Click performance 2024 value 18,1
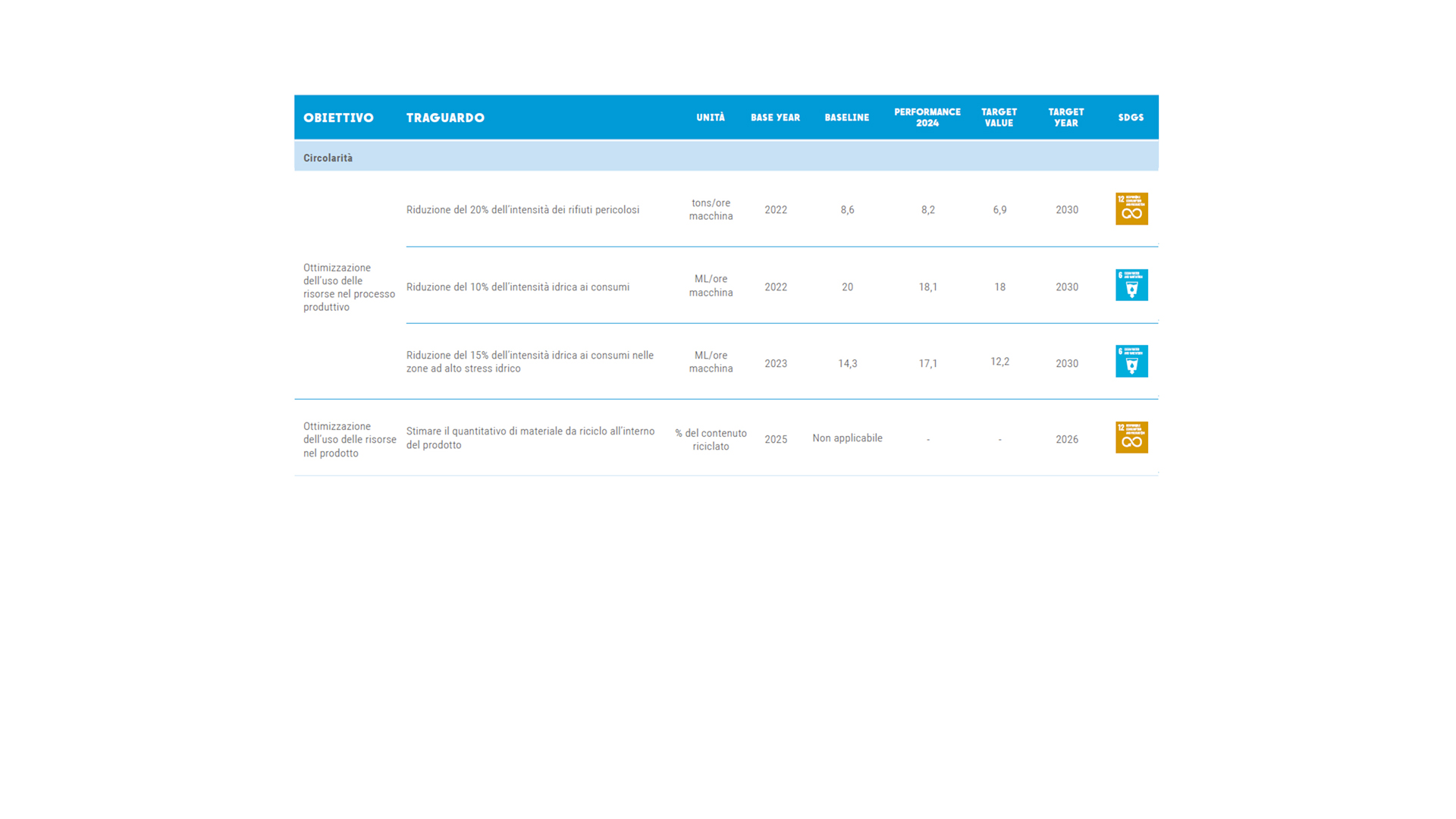This screenshot has height=819, width=1456. pyautogui.click(x=927, y=287)
